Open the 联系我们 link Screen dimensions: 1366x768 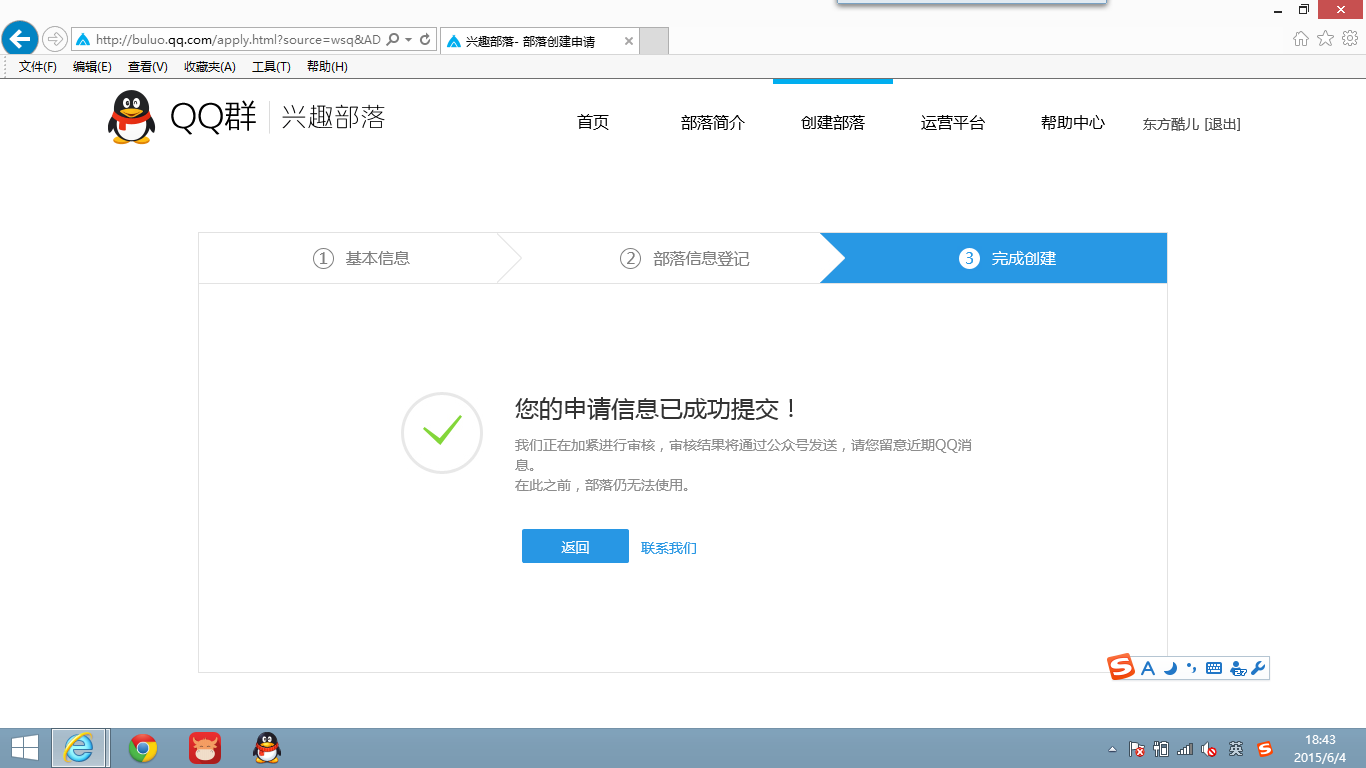point(669,548)
